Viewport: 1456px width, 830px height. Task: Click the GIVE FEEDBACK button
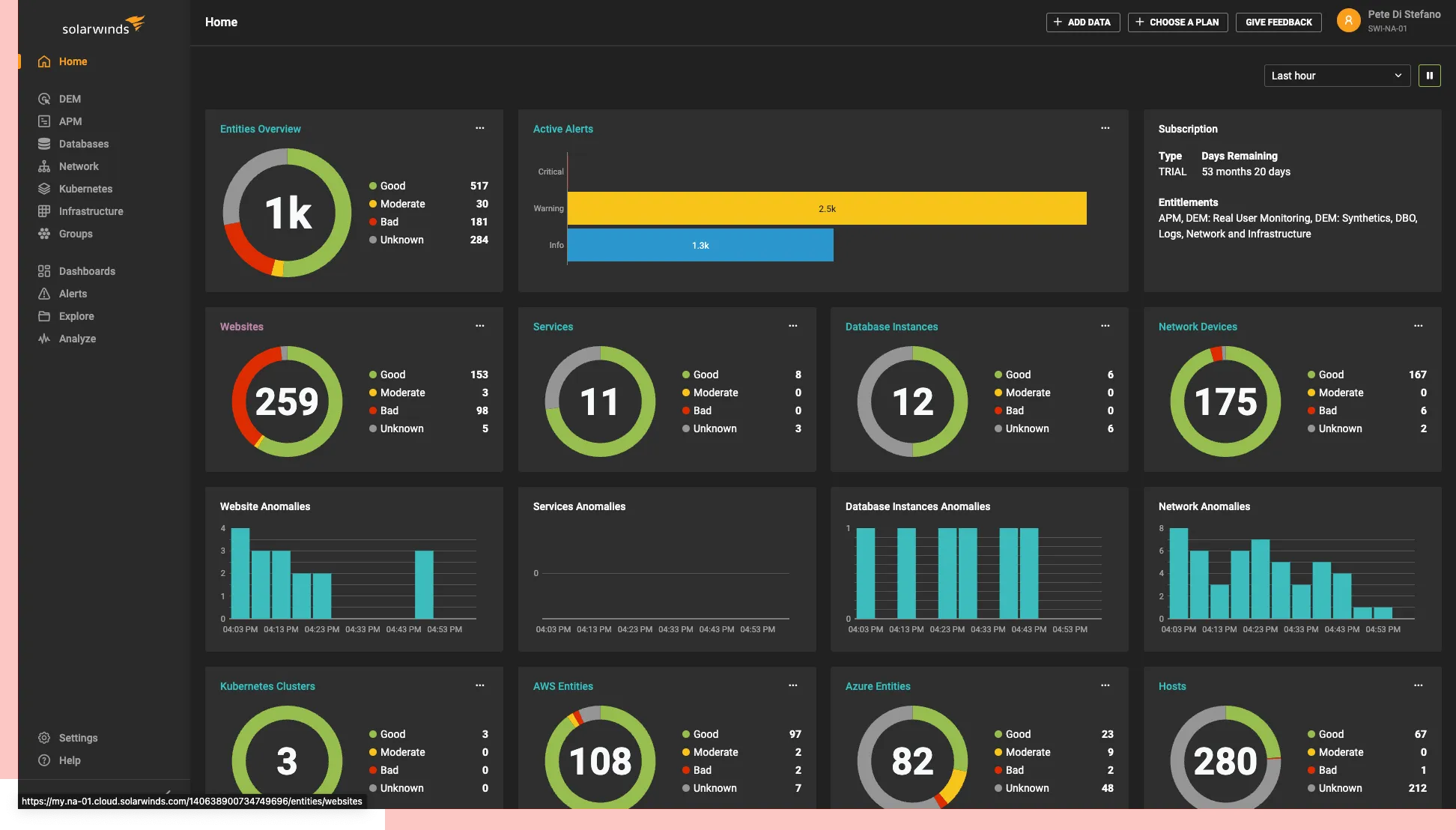point(1278,22)
